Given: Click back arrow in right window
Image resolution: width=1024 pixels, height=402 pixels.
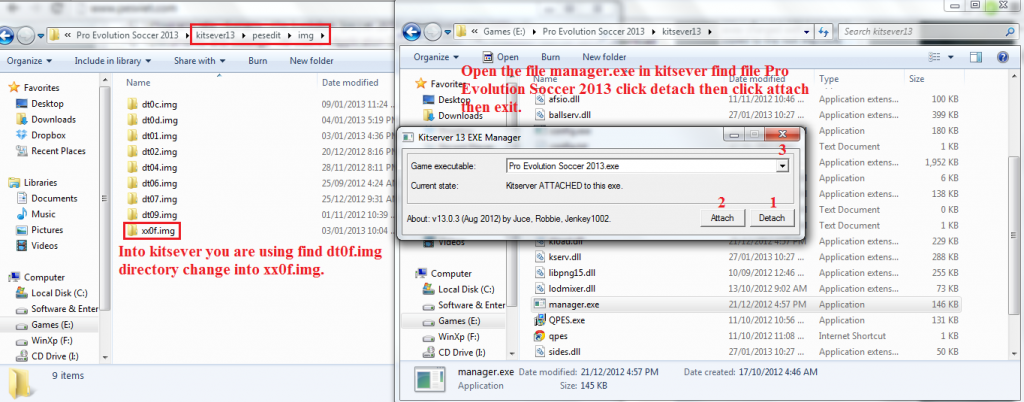Looking at the screenshot, I should 411,31.
